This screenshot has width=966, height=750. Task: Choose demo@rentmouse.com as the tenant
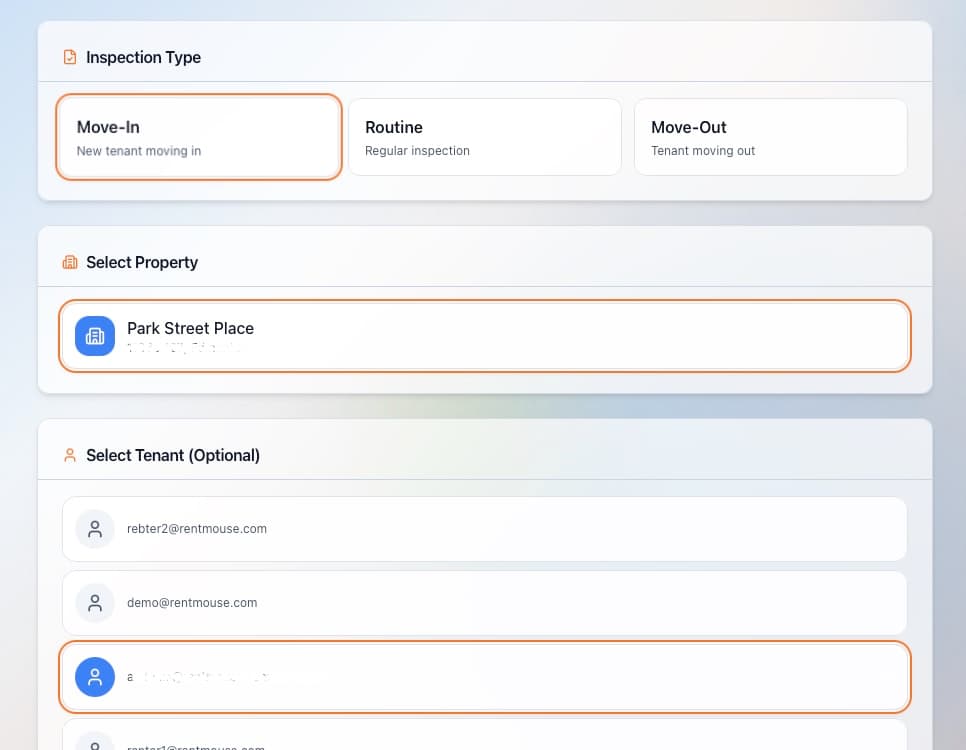(x=484, y=603)
